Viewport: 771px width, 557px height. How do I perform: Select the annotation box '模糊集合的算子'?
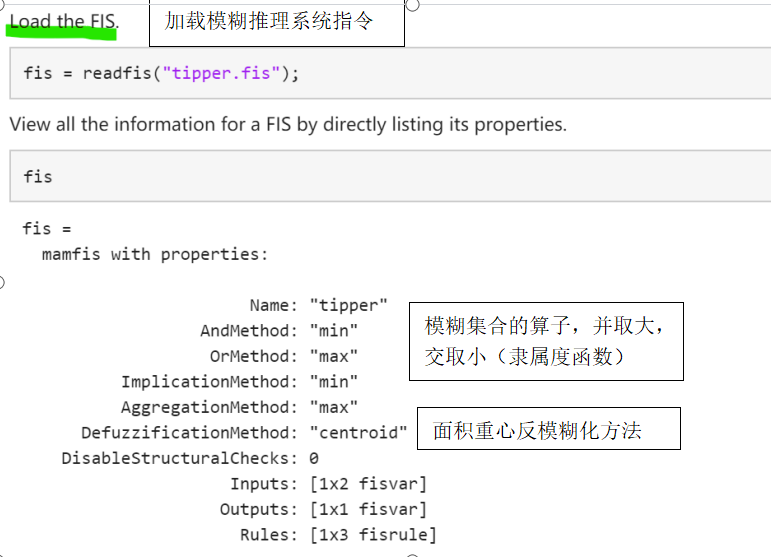pos(546,342)
